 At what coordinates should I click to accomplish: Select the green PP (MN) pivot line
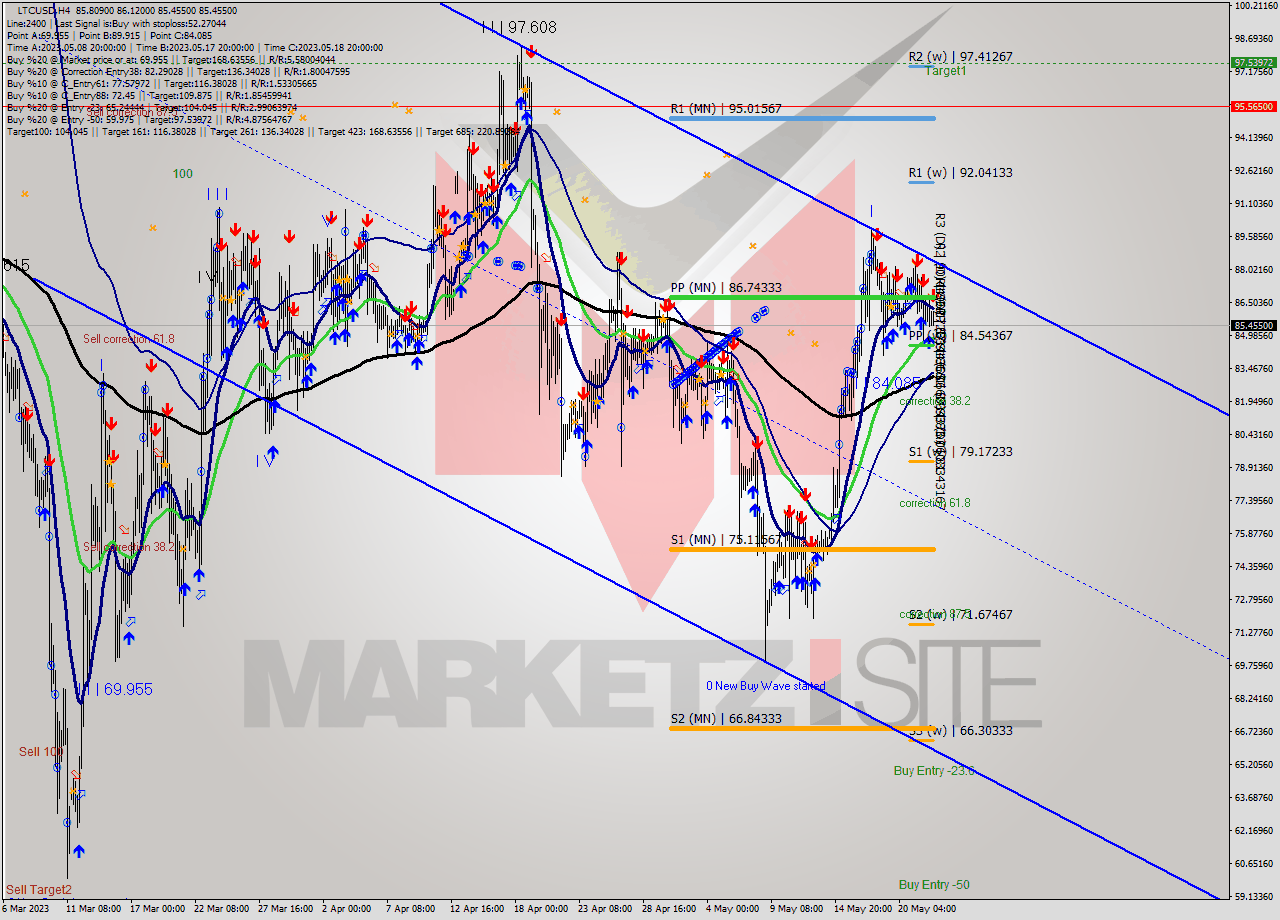point(802,297)
